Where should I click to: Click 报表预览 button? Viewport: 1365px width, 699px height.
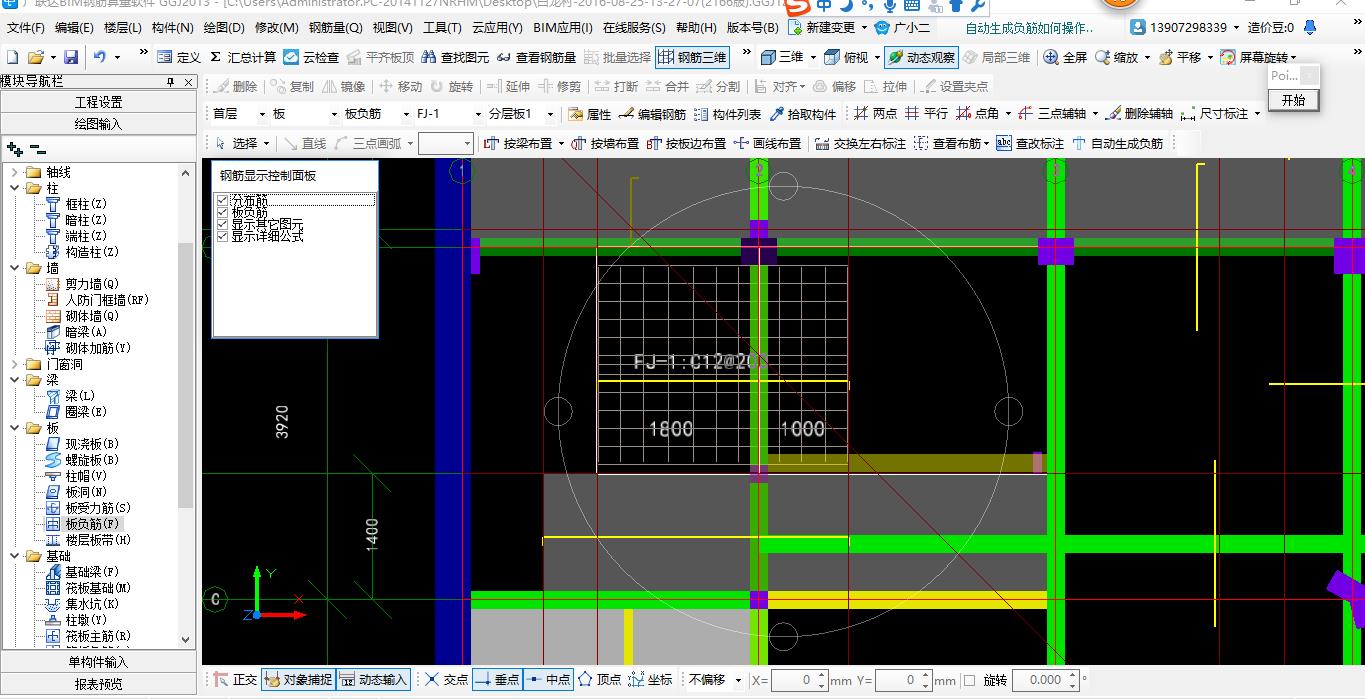(98, 685)
